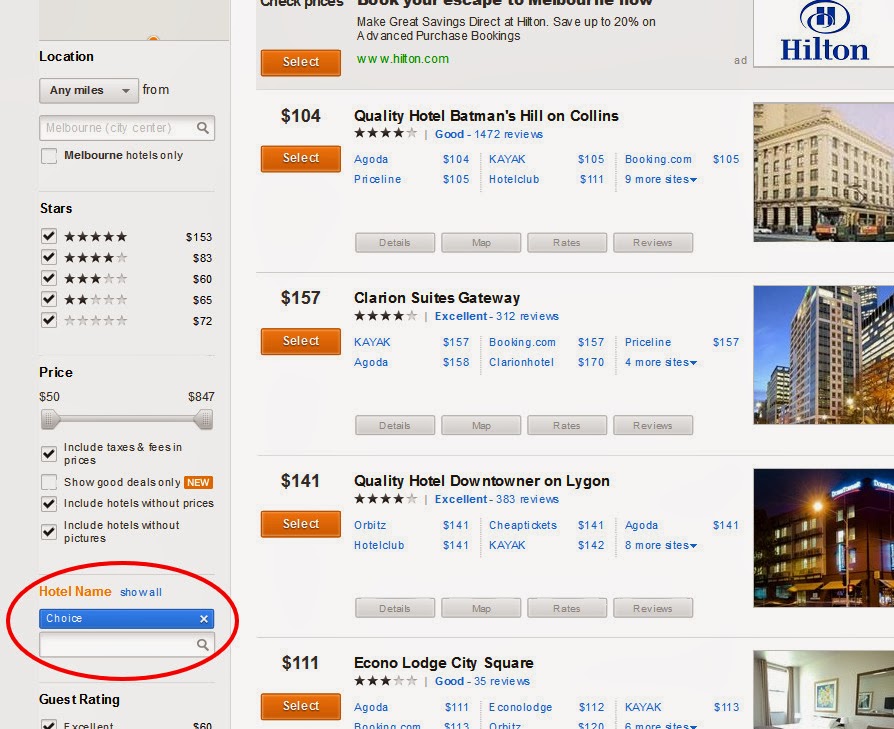Open Map tab for Quality Hotel Batman's Hill
894x729 pixels.
[x=481, y=242]
